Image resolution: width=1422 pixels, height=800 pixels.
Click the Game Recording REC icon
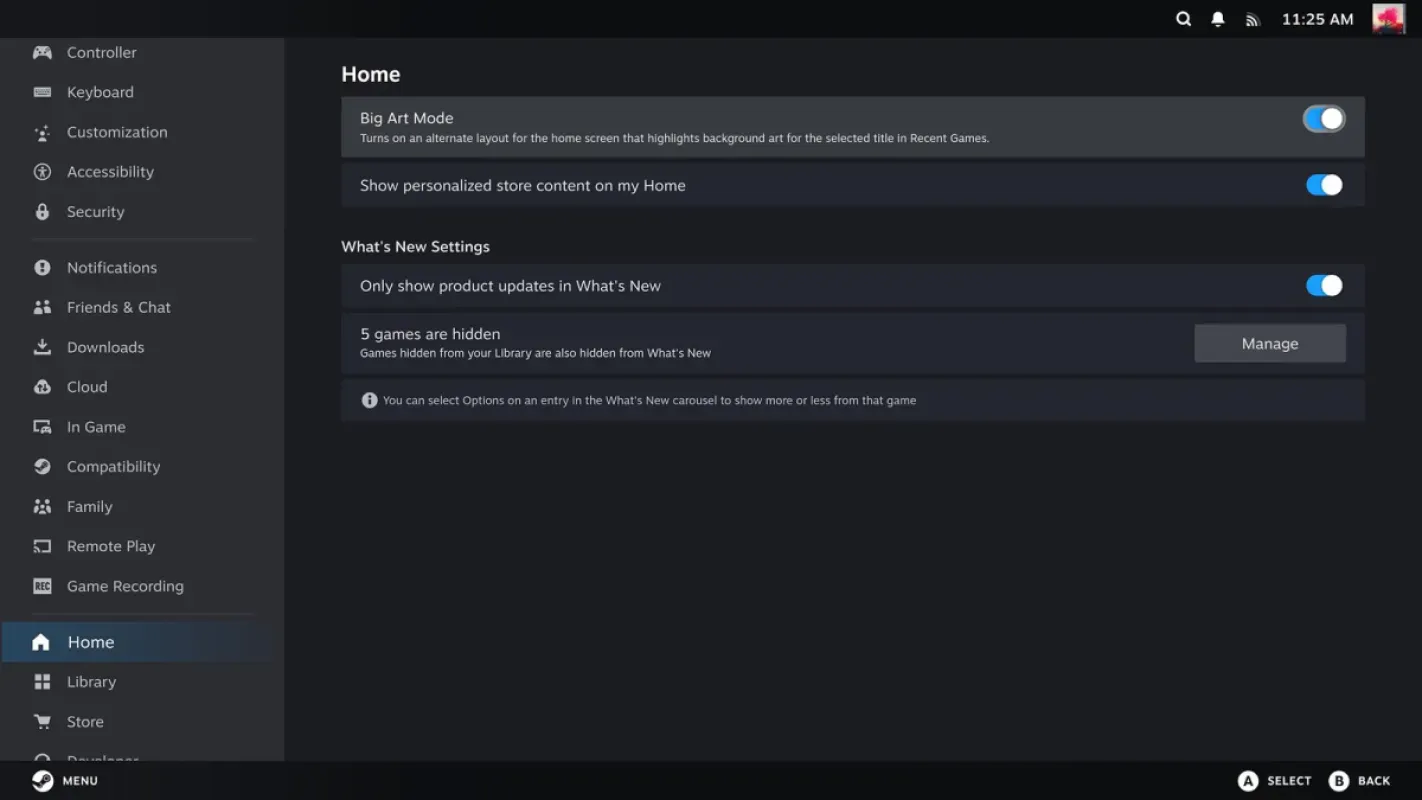(42, 587)
